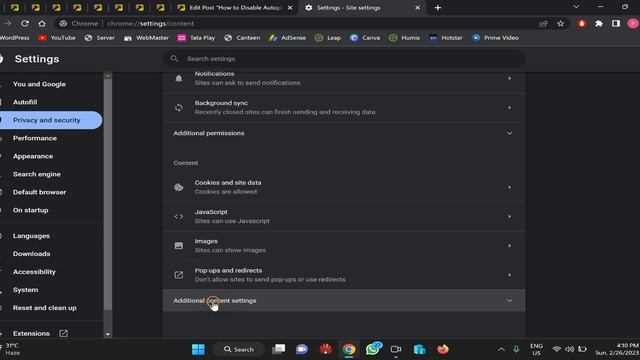This screenshot has height=360, width=640.
Task: Reload the current Chrome page
Action: [x=25, y=23]
